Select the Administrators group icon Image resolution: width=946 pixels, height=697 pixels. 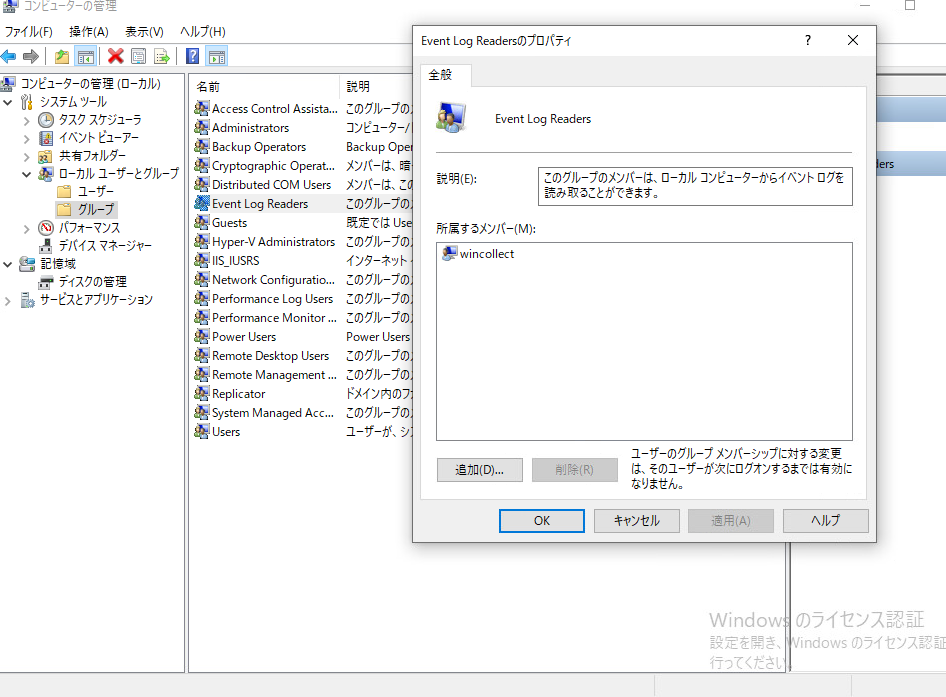202,127
